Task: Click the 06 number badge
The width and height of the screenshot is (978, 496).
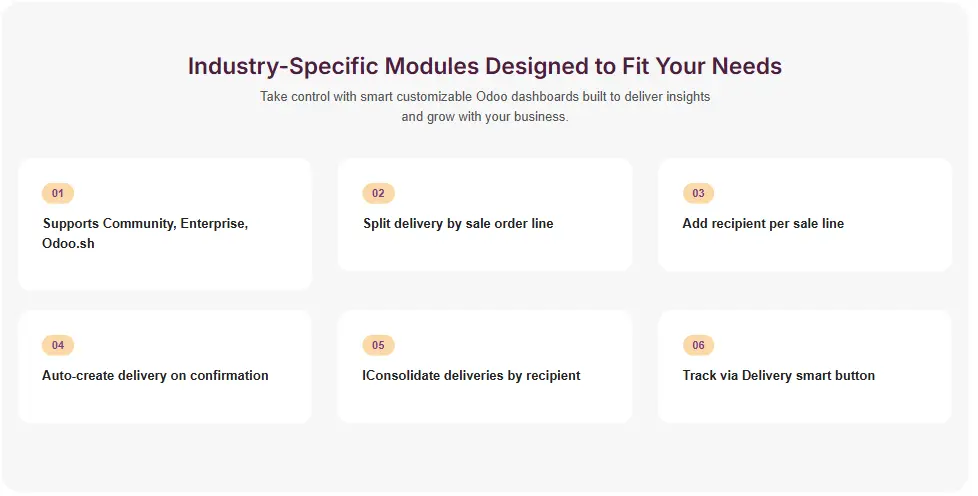Action: [x=698, y=345]
